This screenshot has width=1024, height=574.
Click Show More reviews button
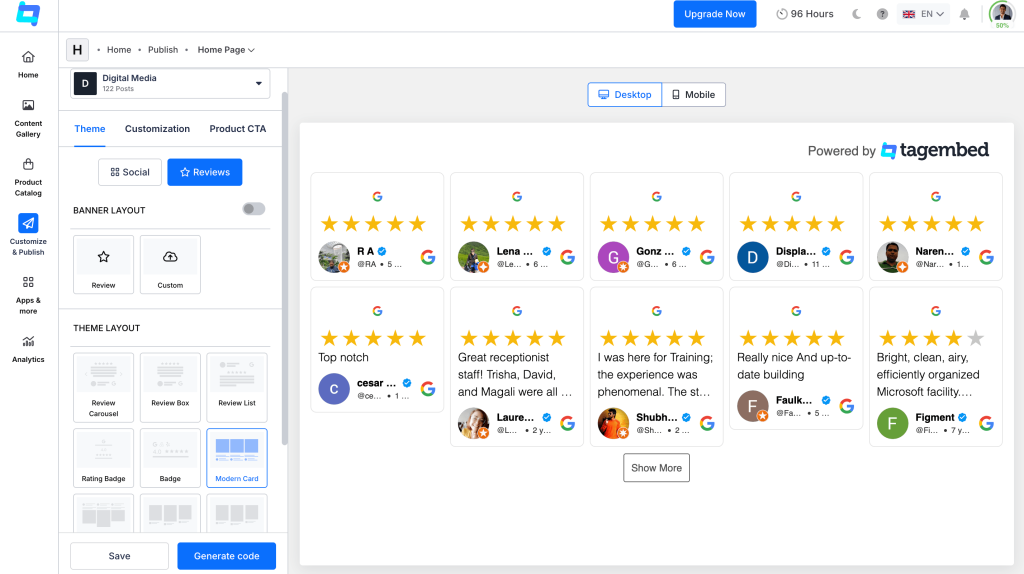(656, 468)
